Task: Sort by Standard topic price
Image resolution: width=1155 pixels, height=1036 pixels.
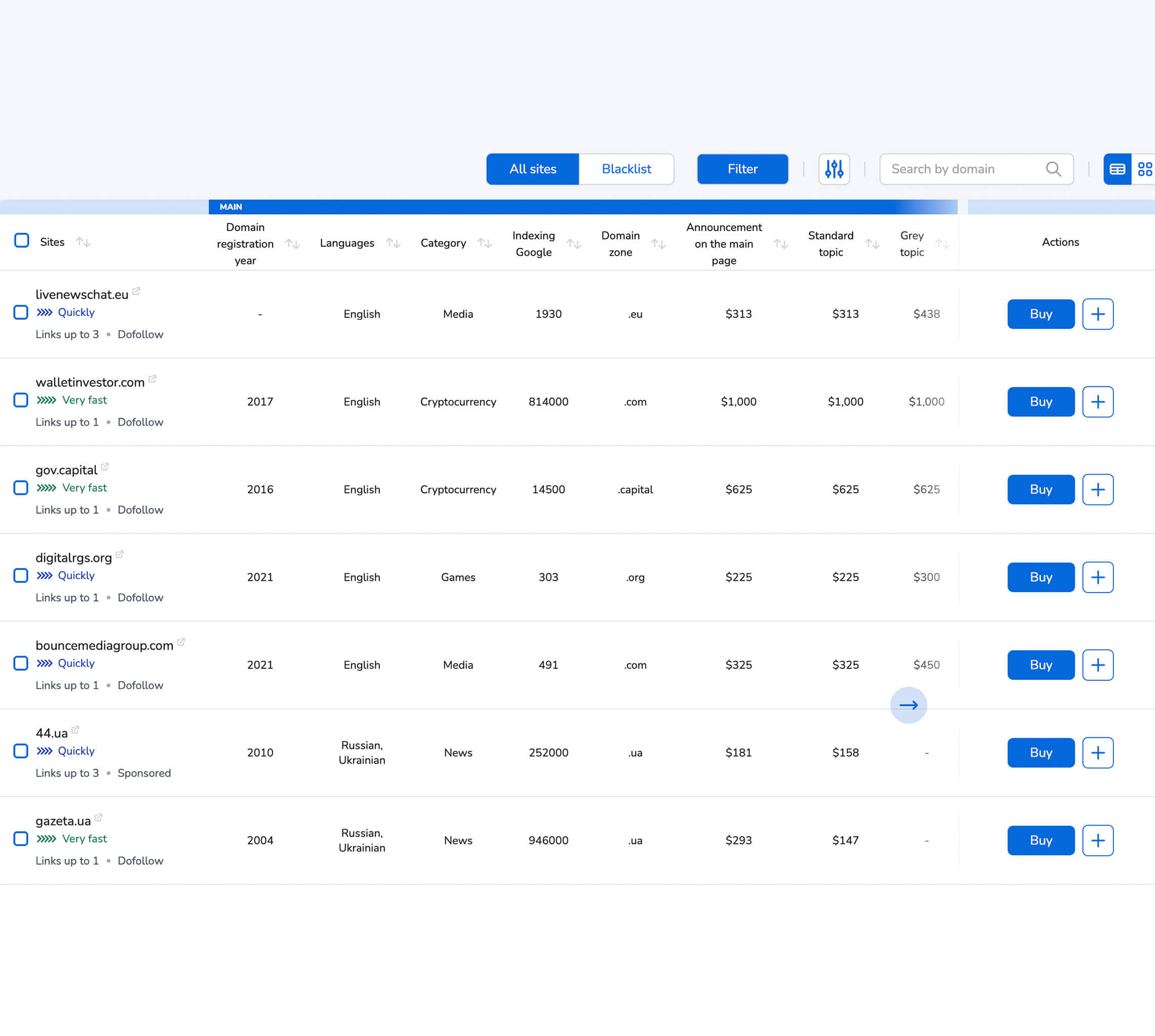Action: 871,244
